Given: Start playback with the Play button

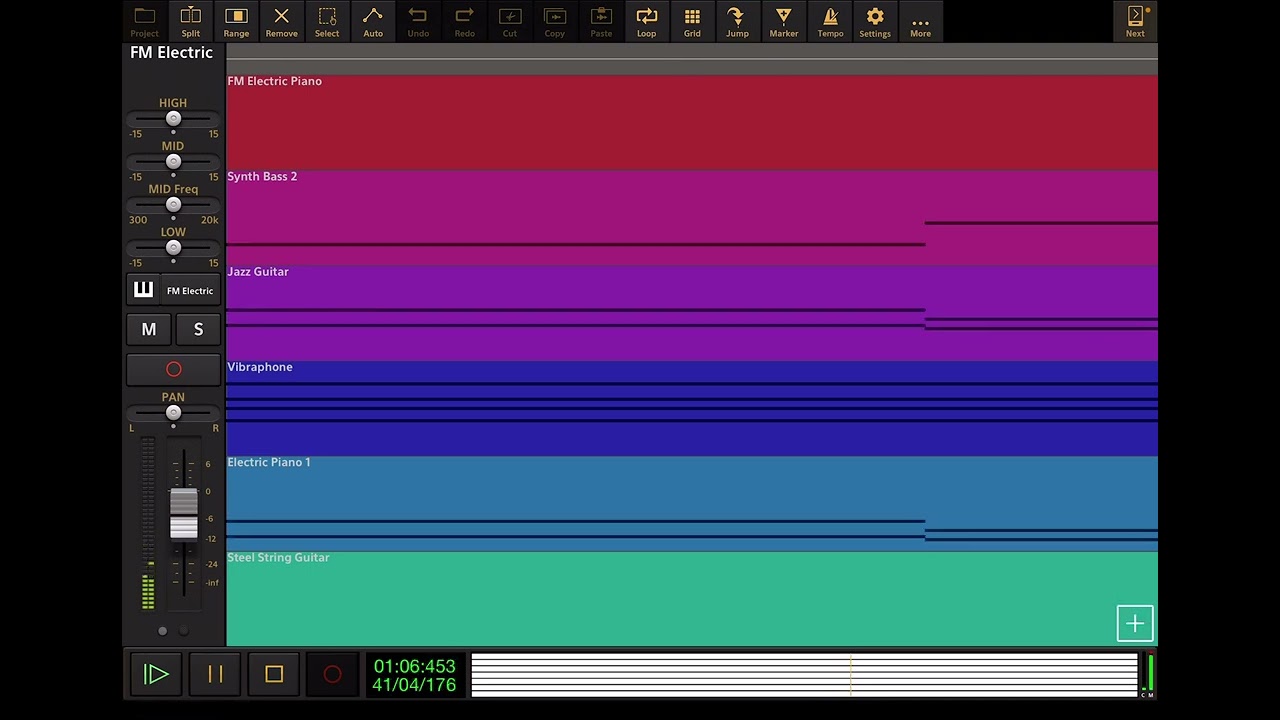Looking at the screenshot, I should 156,674.
